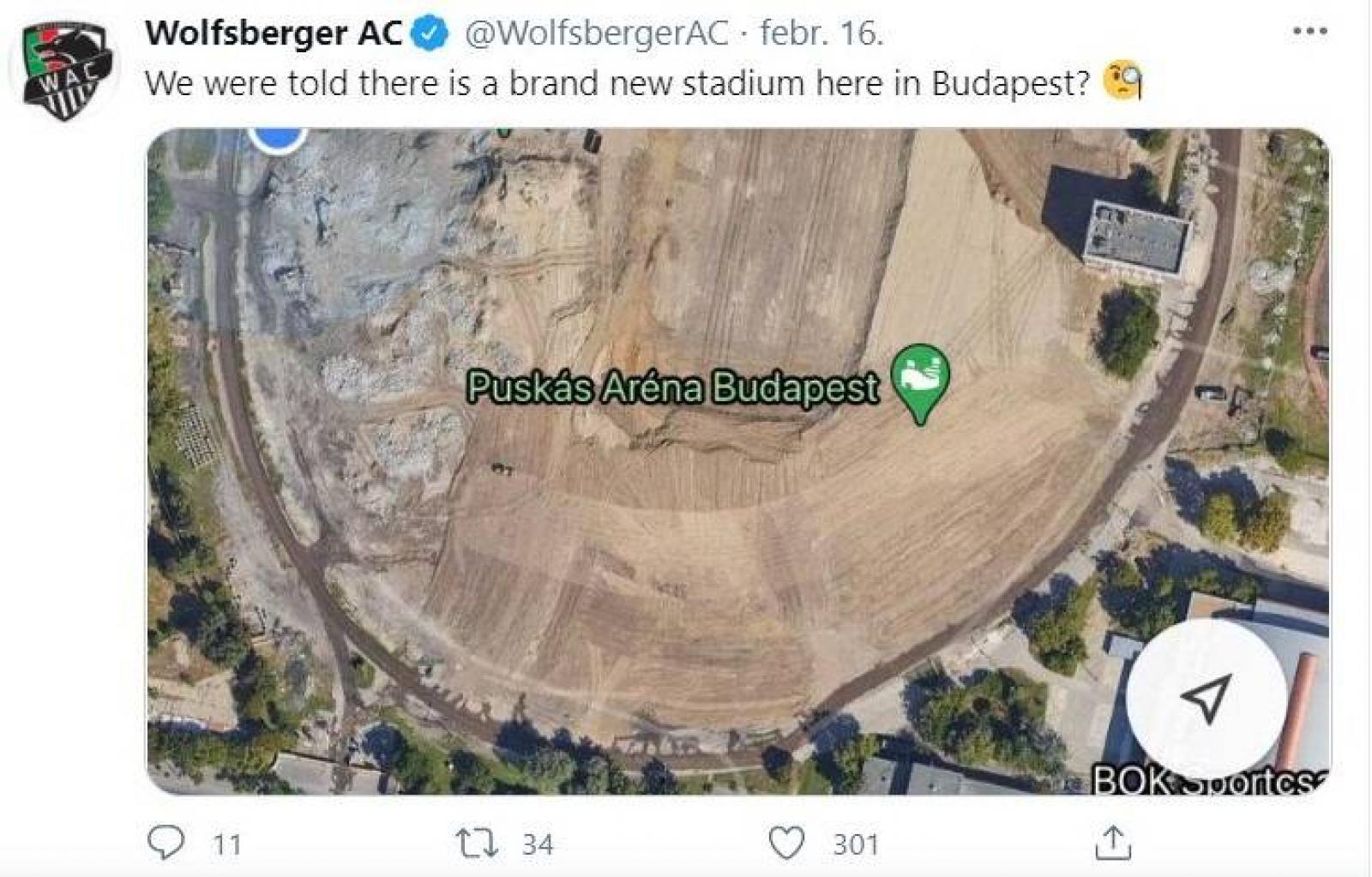
Task: Click the blue location dot on map
Action: coord(278,137)
